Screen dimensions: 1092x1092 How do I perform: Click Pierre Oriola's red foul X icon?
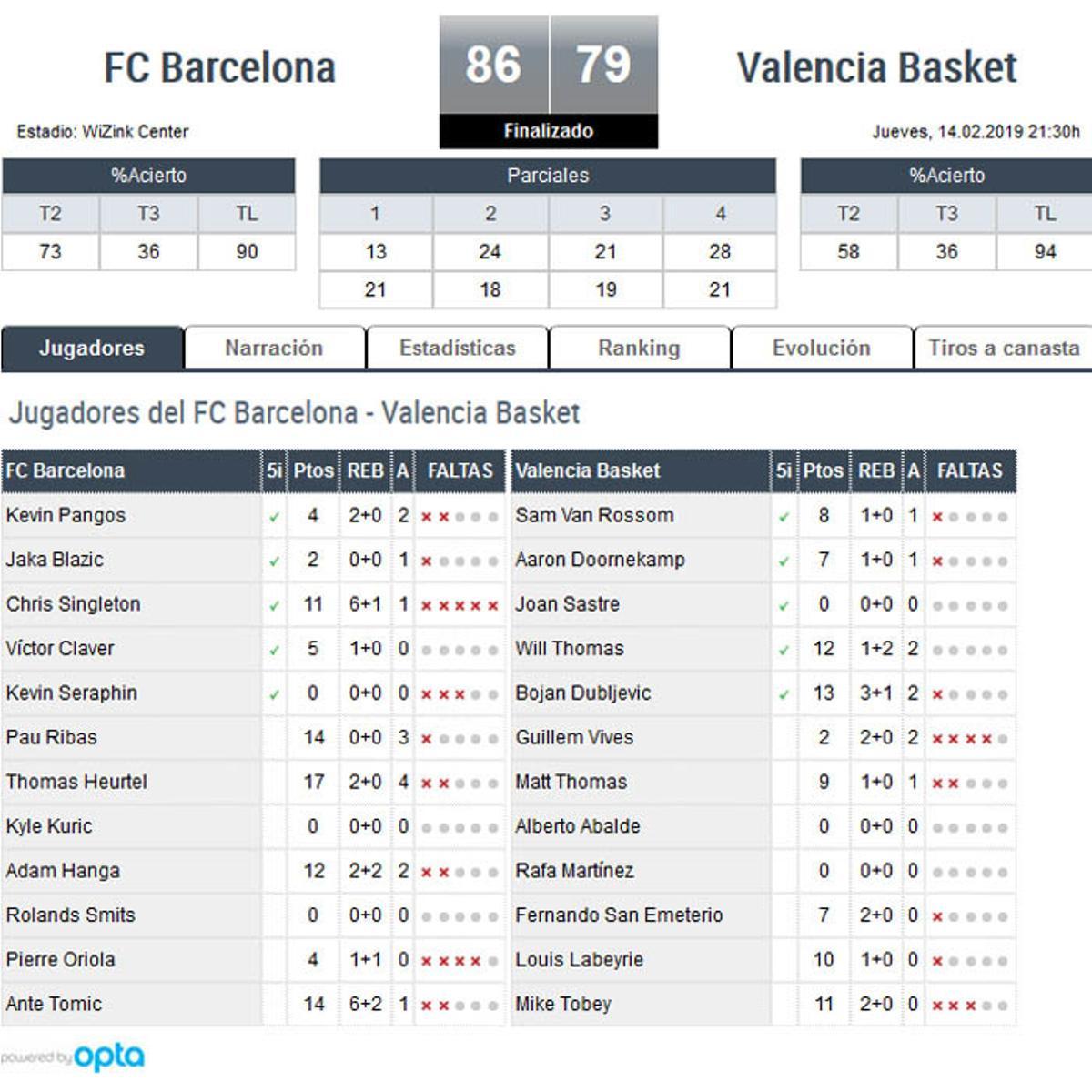428,959
